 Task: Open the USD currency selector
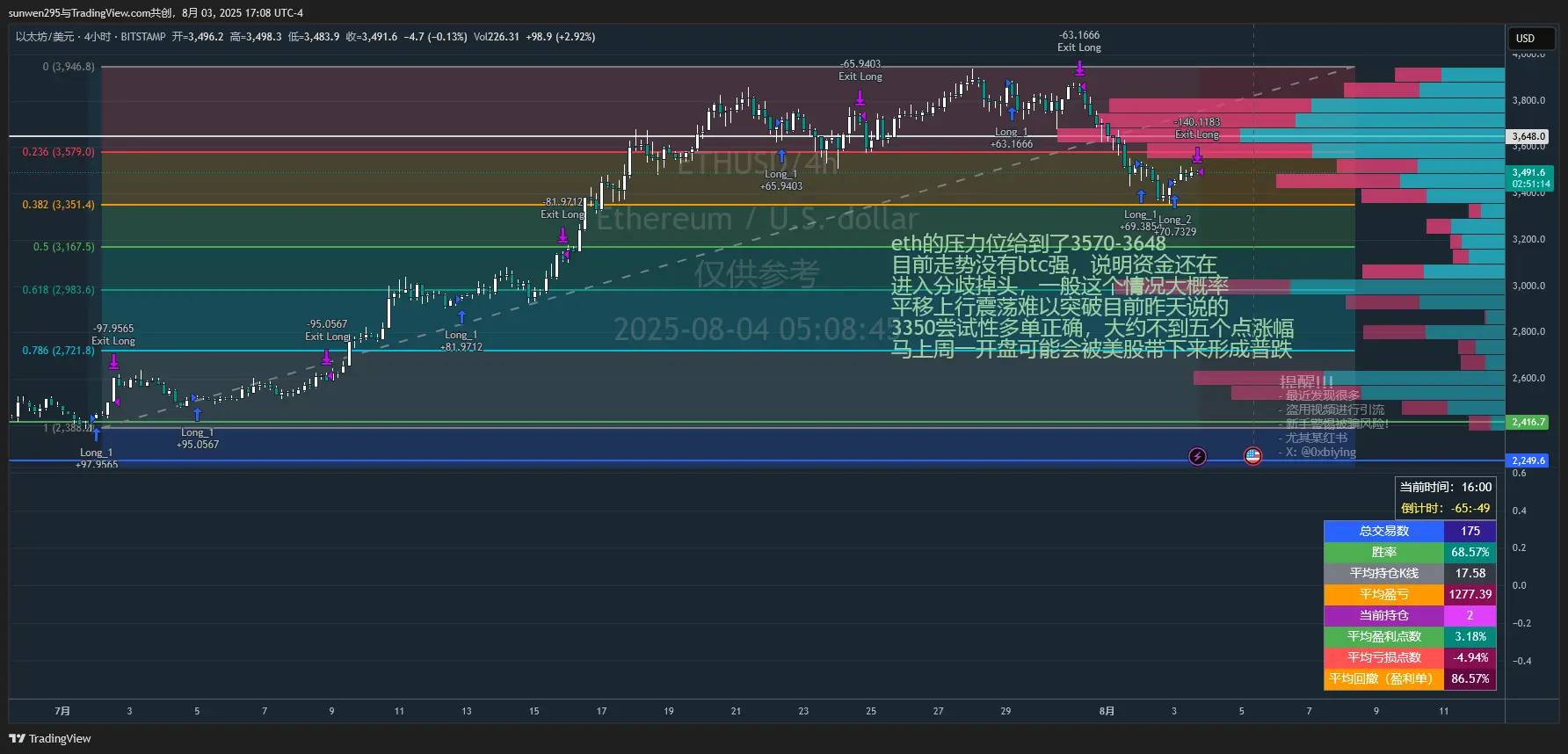click(1532, 39)
